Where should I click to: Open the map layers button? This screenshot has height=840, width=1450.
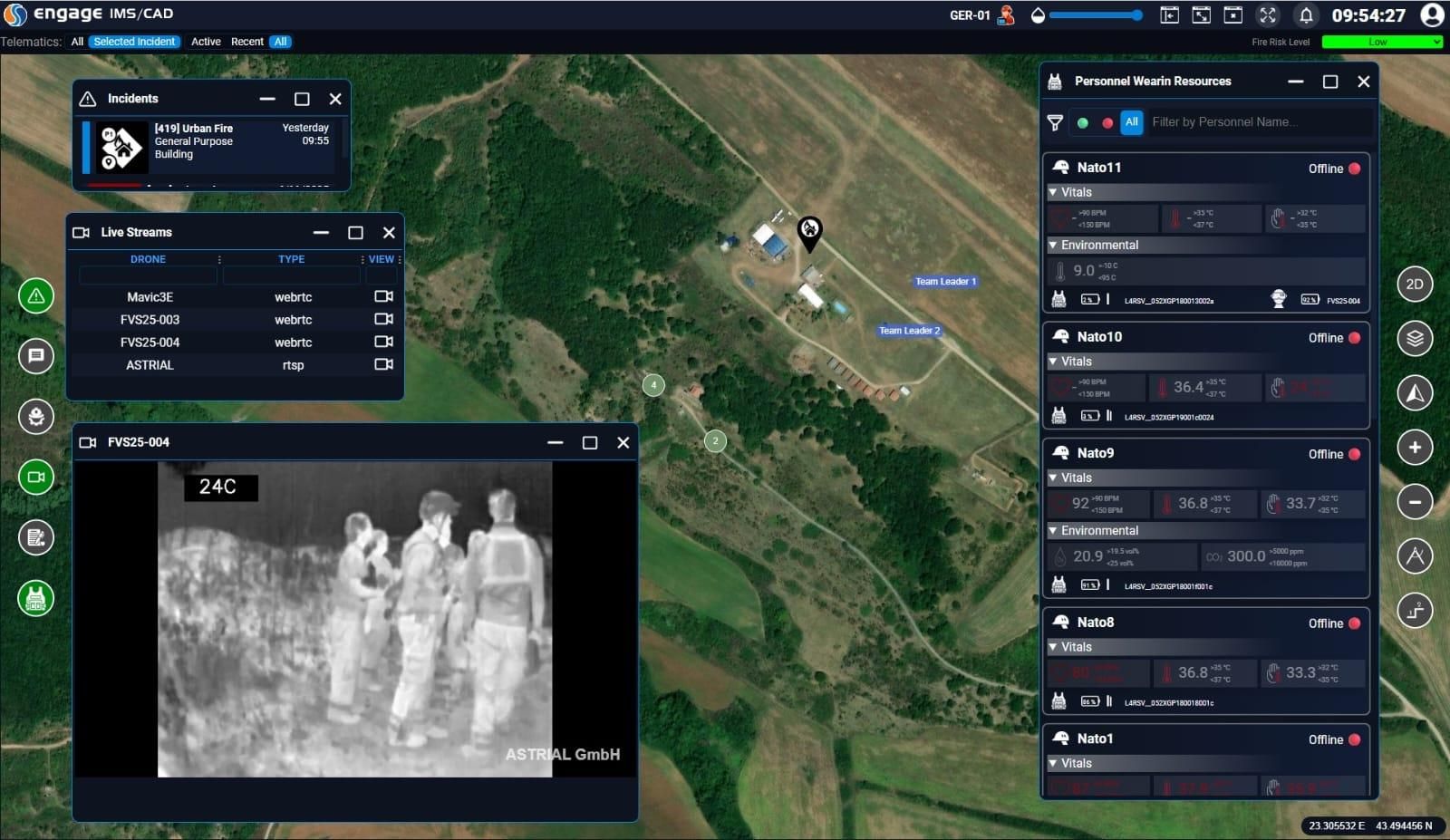click(1415, 339)
